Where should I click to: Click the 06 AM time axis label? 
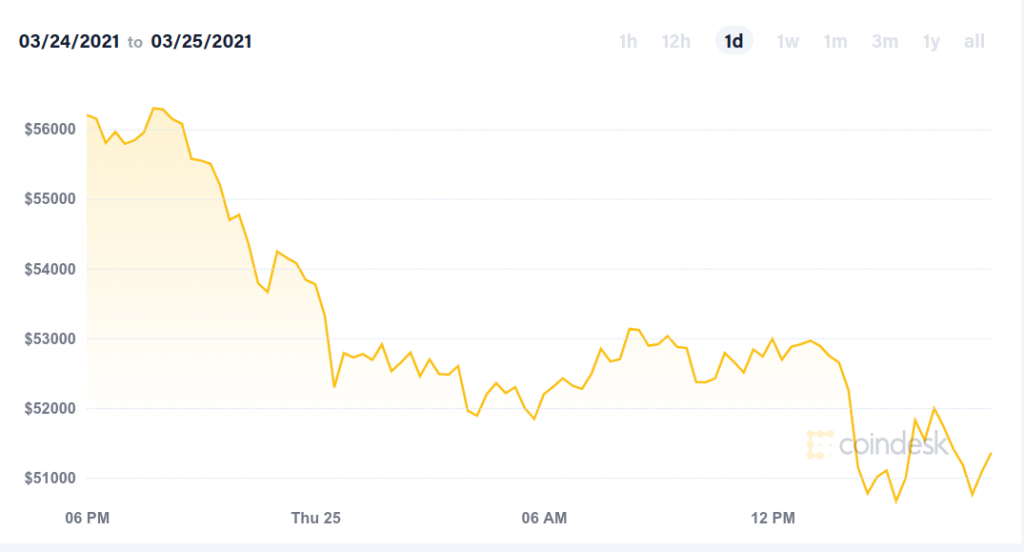click(544, 518)
